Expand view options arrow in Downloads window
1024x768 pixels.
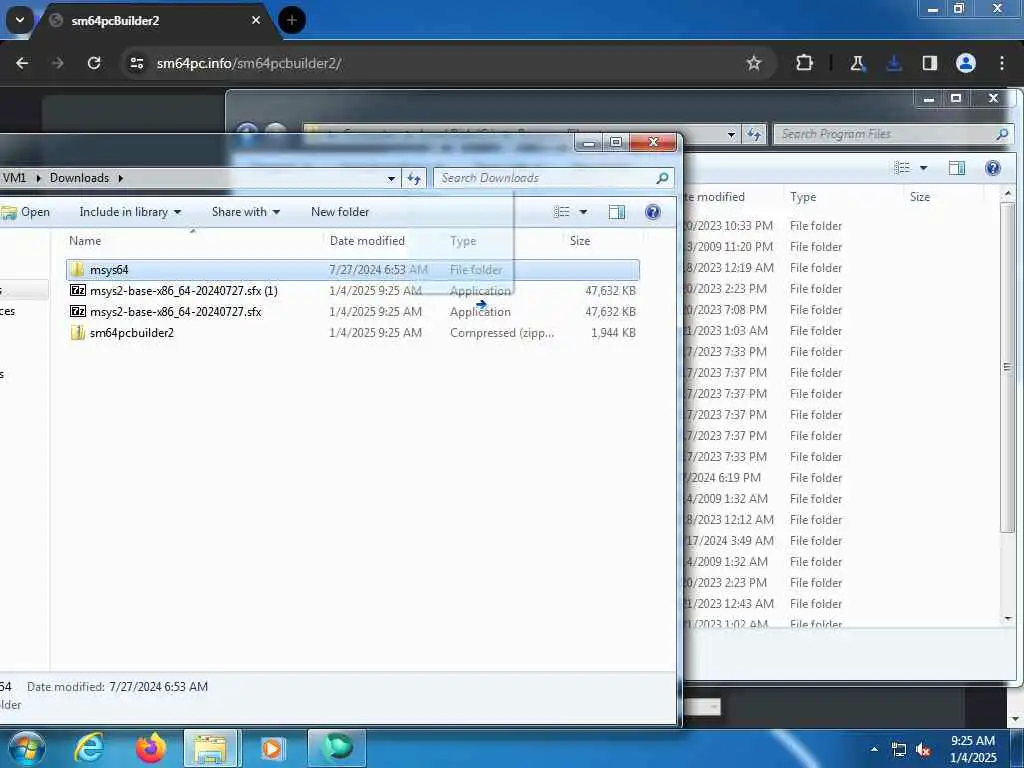click(x=583, y=212)
